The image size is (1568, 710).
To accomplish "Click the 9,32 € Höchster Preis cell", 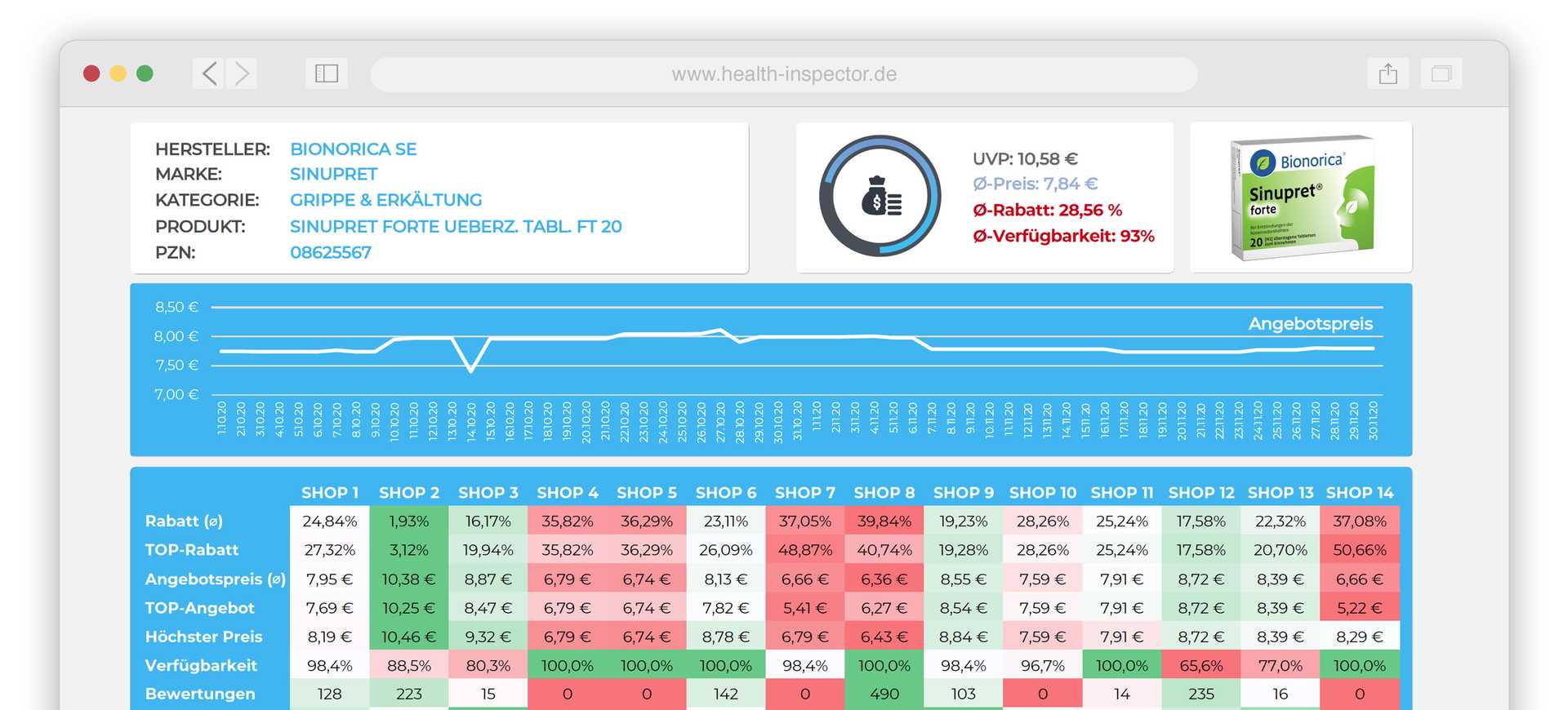I will [x=488, y=637].
